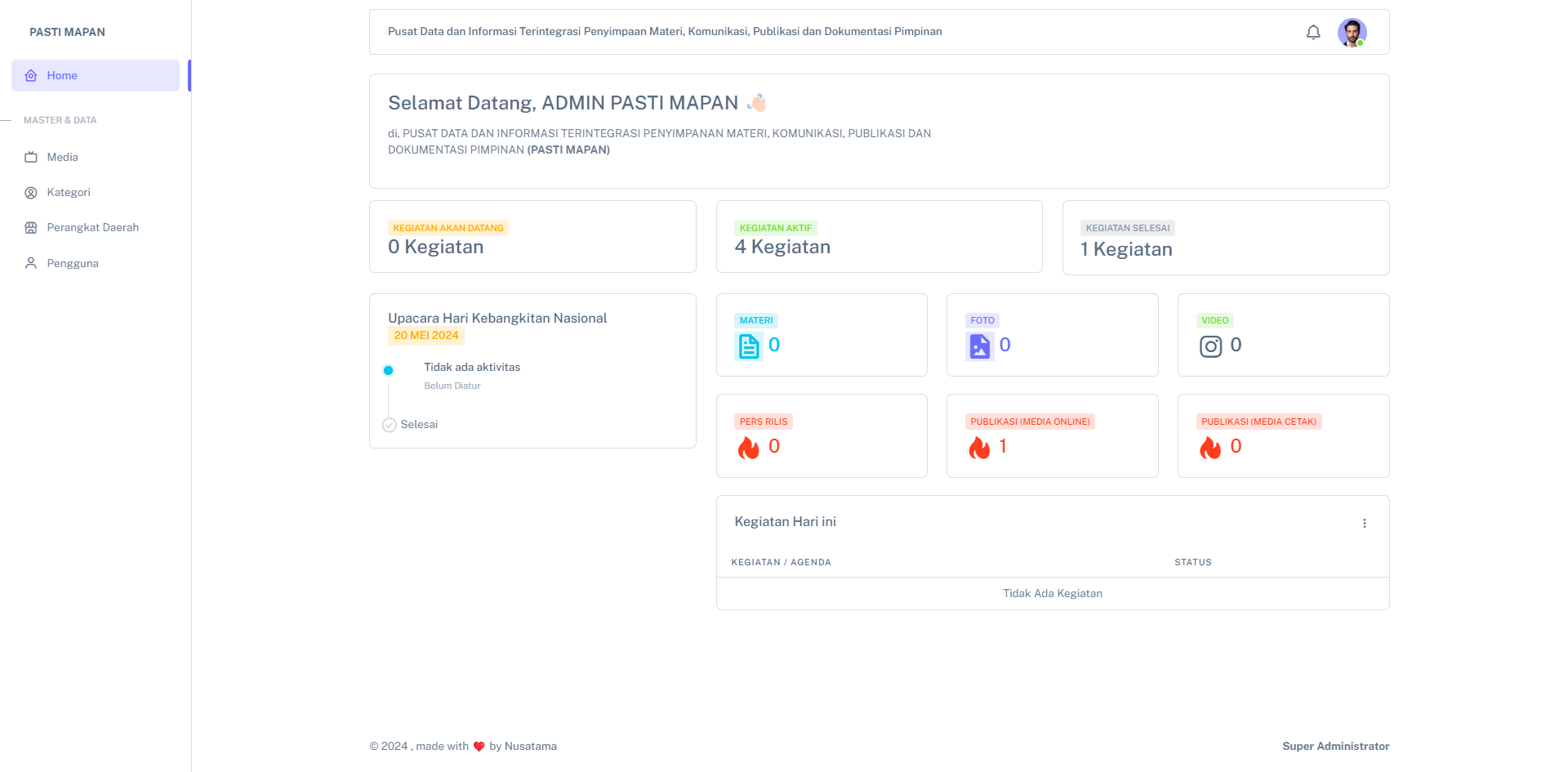Open the Kategori menu item
This screenshot has height=772, width=1568.
96,193
